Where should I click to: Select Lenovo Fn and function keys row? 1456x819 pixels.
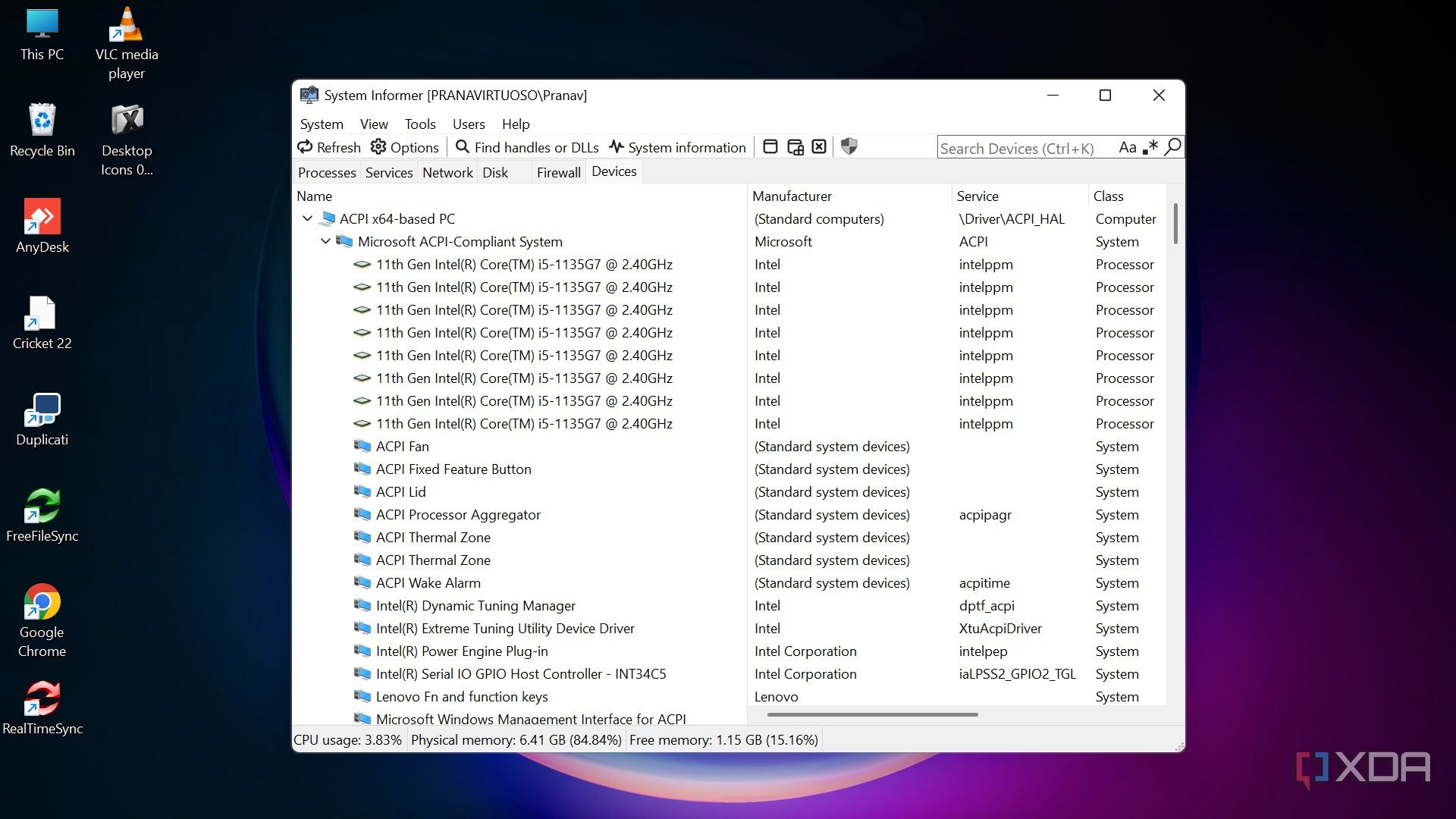pyautogui.click(x=730, y=696)
